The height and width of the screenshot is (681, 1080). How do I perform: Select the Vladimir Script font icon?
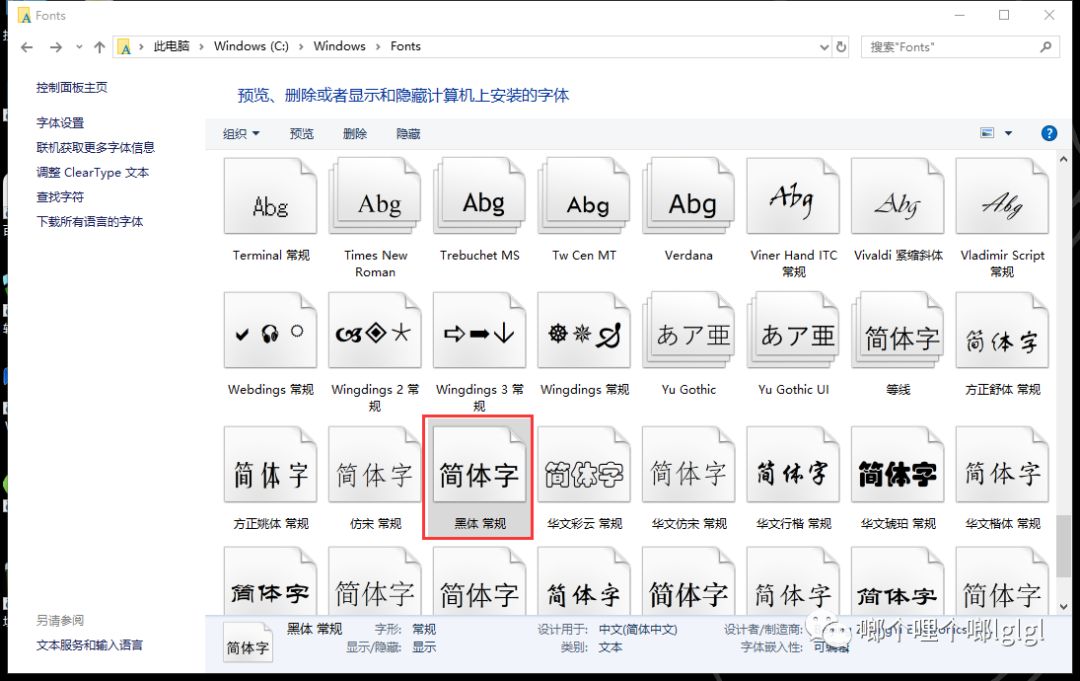coord(1003,196)
